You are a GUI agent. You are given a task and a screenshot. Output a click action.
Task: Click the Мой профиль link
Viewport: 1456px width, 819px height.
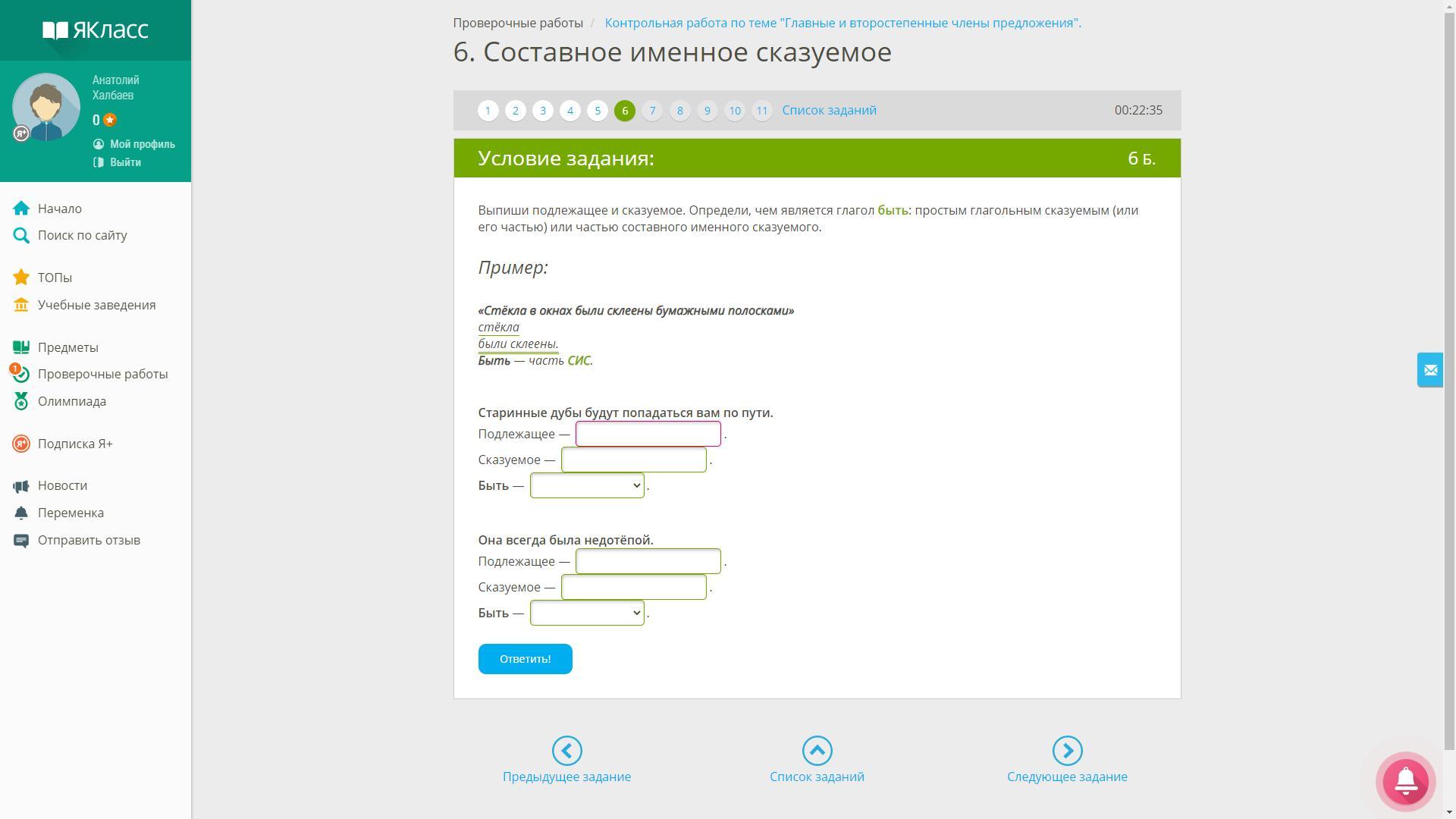pyautogui.click(x=142, y=144)
